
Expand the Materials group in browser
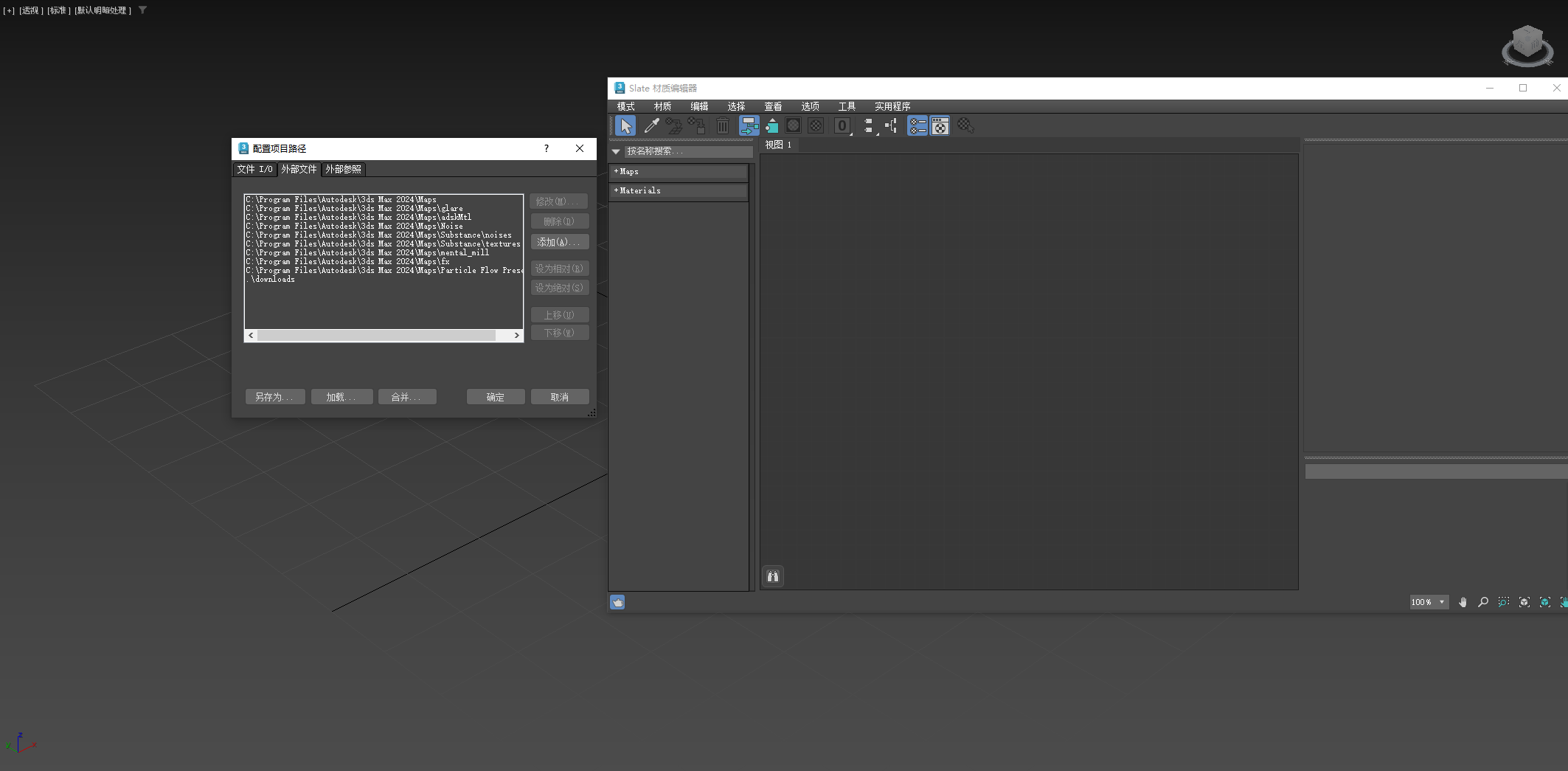pos(679,190)
